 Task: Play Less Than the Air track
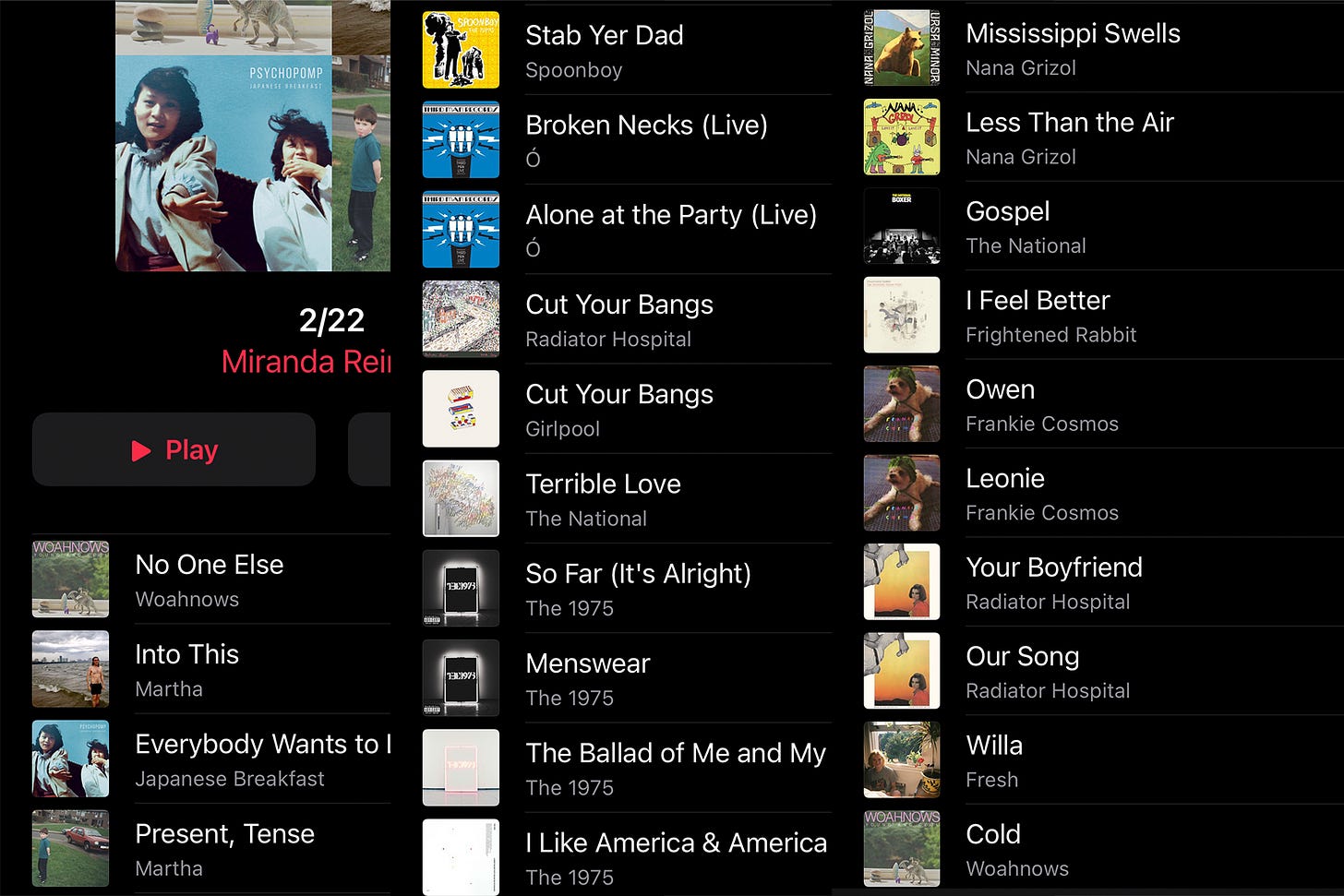coord(1103,137)
